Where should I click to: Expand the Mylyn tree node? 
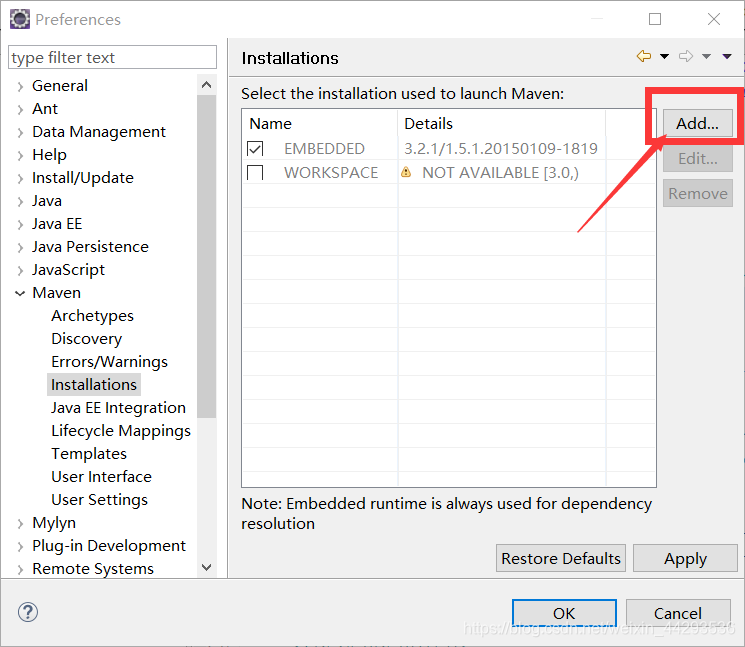click(20, 523)
